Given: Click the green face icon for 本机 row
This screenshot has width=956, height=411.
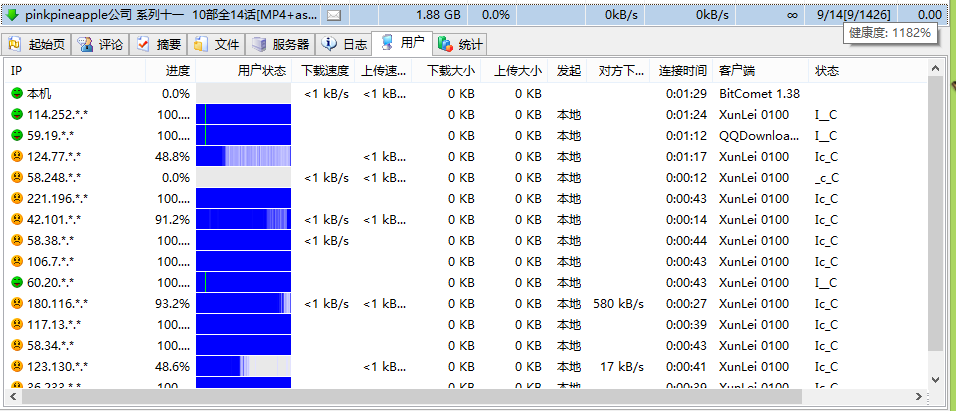Looking at the screenshot, I should 17,93.
